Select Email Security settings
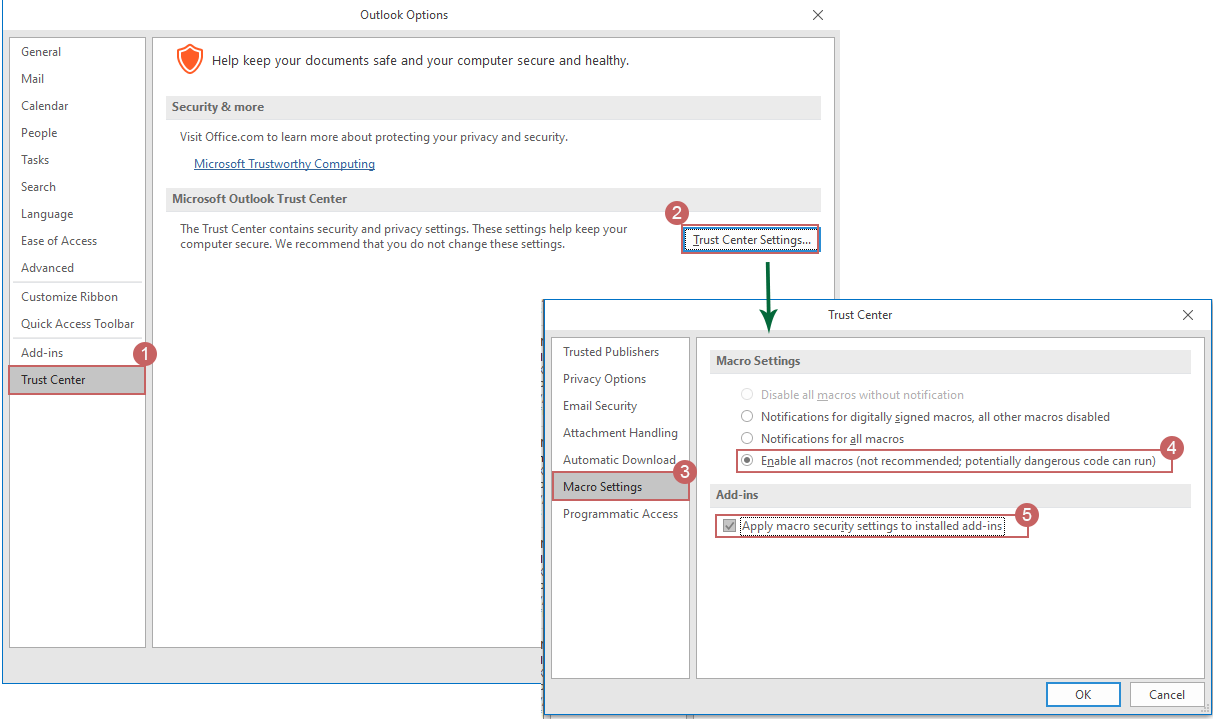The width and height of the screenshot is (1213, 721). click(x=600, y=405)
